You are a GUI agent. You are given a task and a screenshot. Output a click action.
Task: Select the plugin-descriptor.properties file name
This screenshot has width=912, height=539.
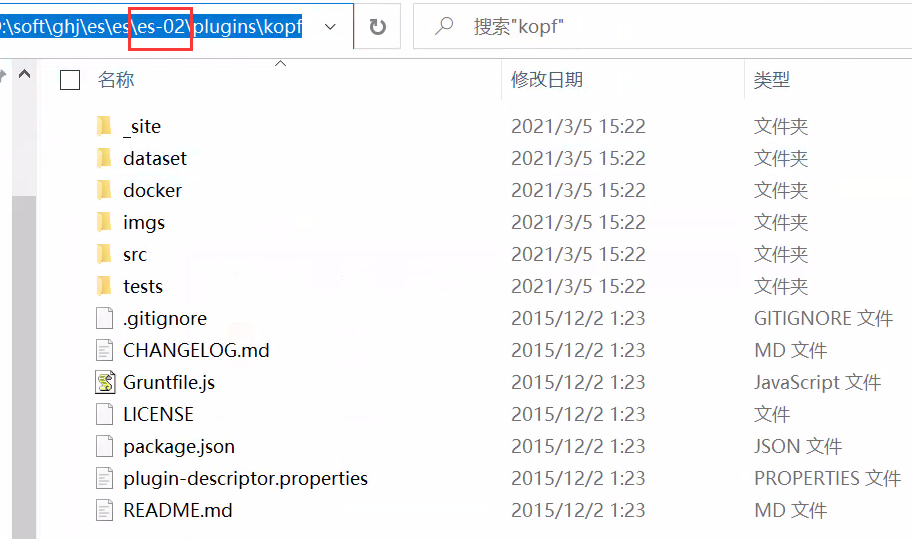[245, 479]
